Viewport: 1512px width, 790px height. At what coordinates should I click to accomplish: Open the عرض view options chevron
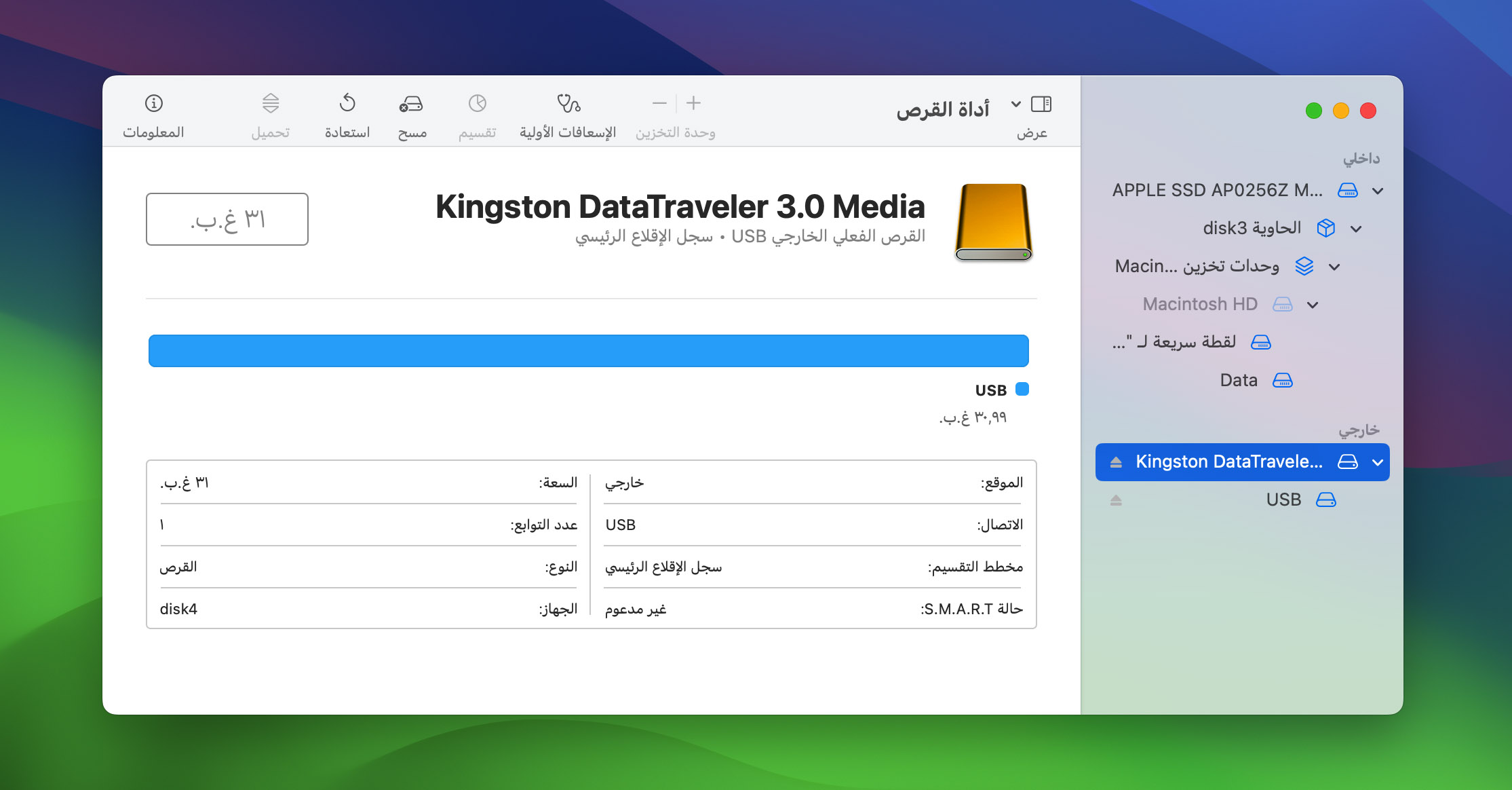tap(1015, 104)
